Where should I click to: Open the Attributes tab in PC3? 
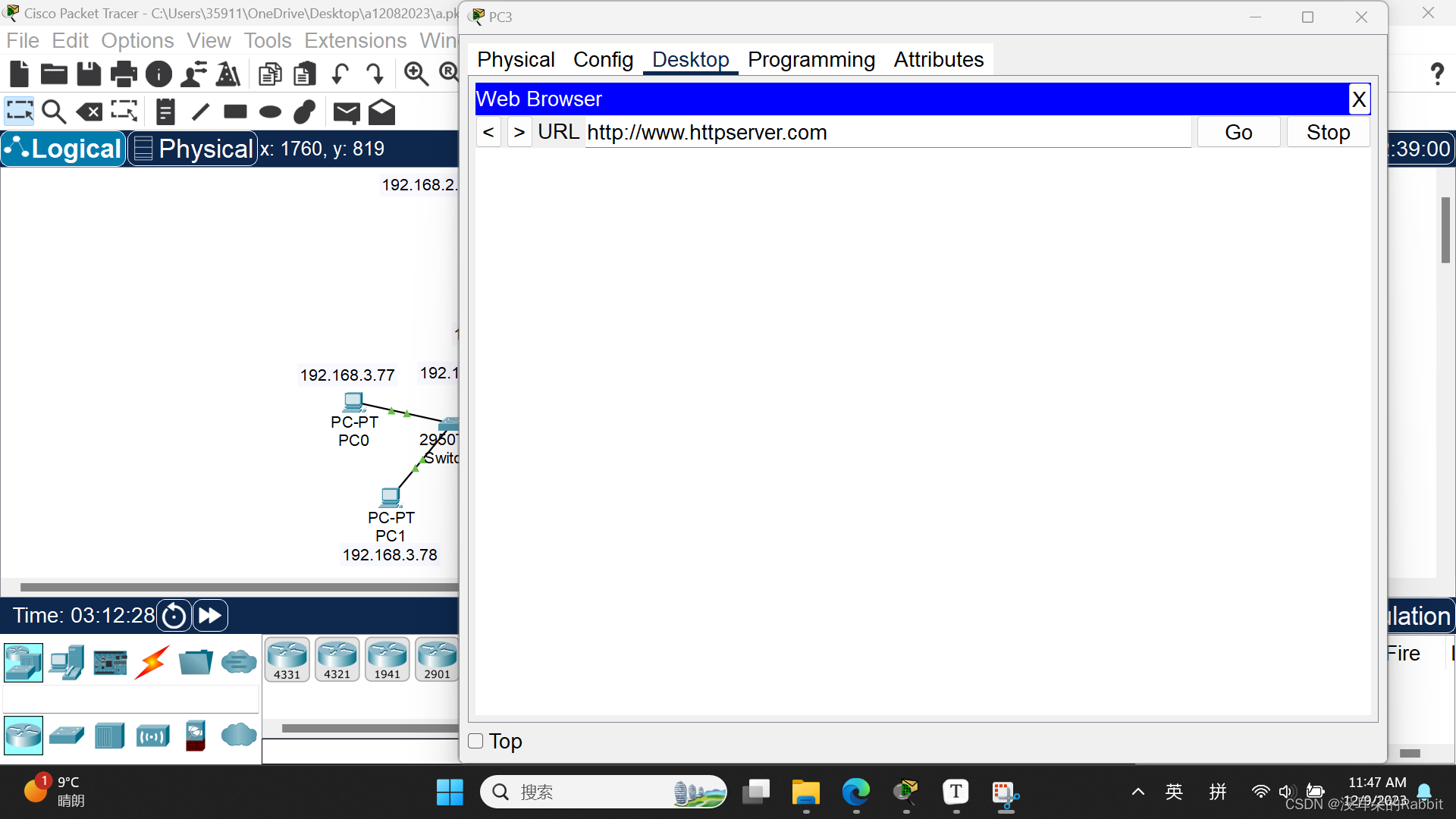[x=939, y=59]
